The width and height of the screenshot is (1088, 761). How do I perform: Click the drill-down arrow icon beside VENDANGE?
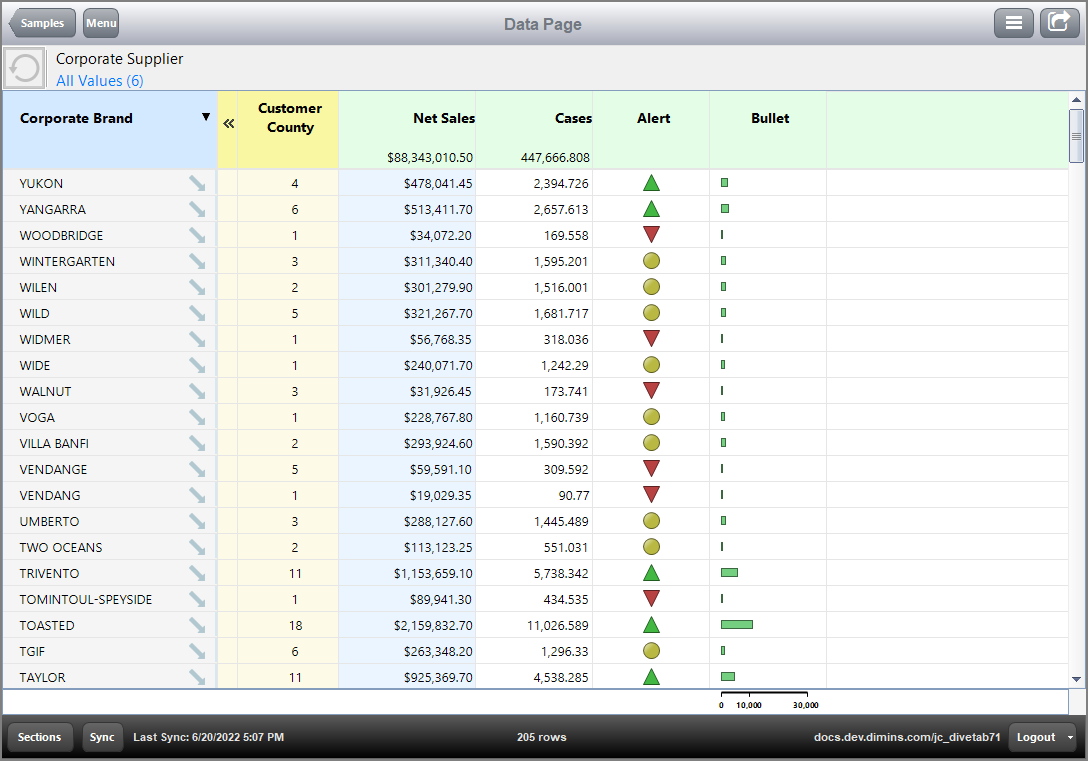(196, 469)
